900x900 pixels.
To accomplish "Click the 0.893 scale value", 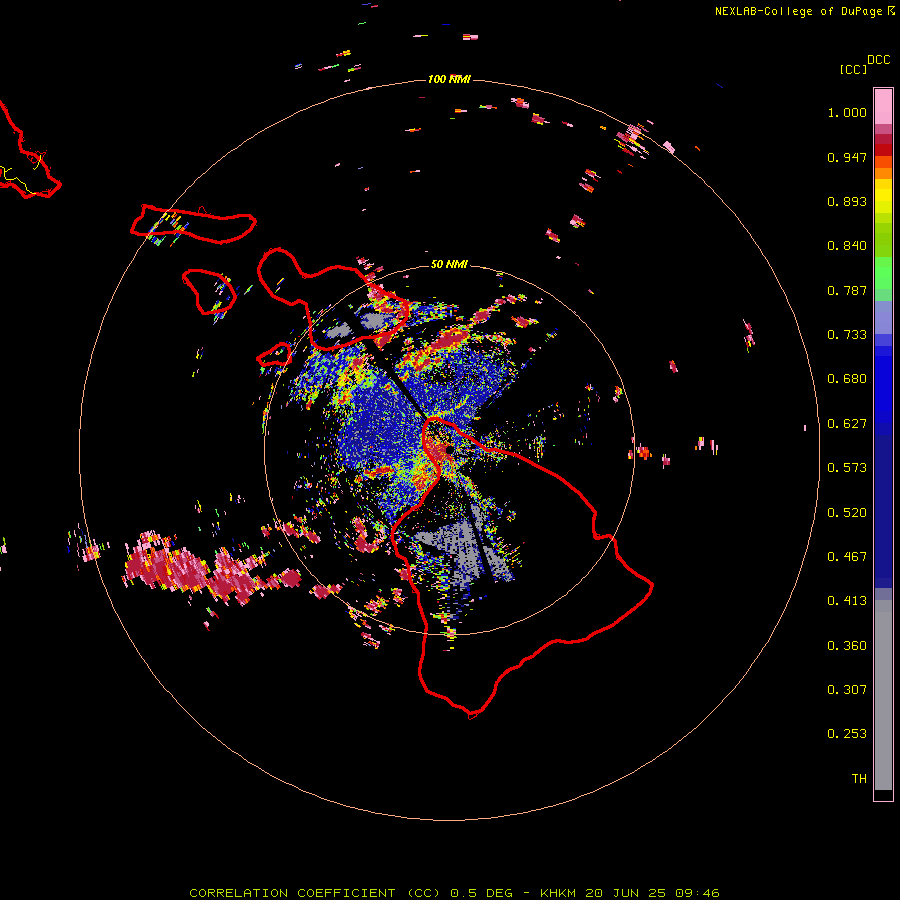I will (847, 201).
